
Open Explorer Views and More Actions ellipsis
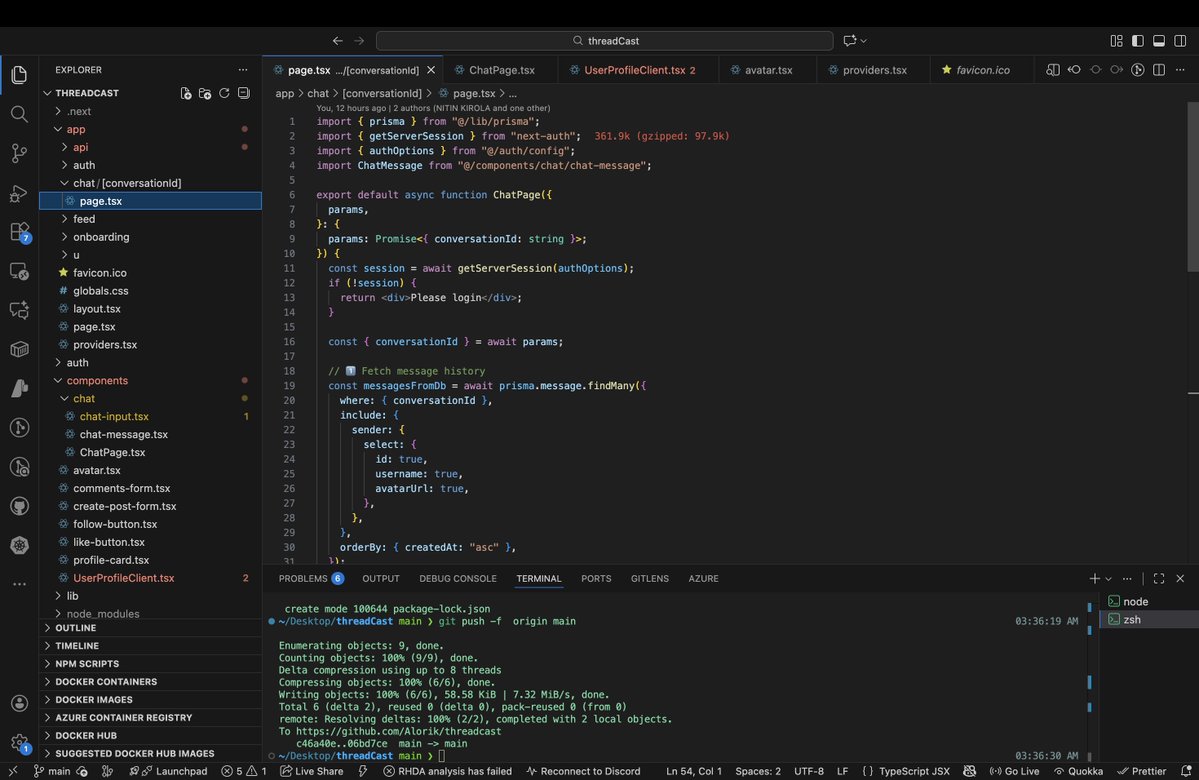click(243, 70)
